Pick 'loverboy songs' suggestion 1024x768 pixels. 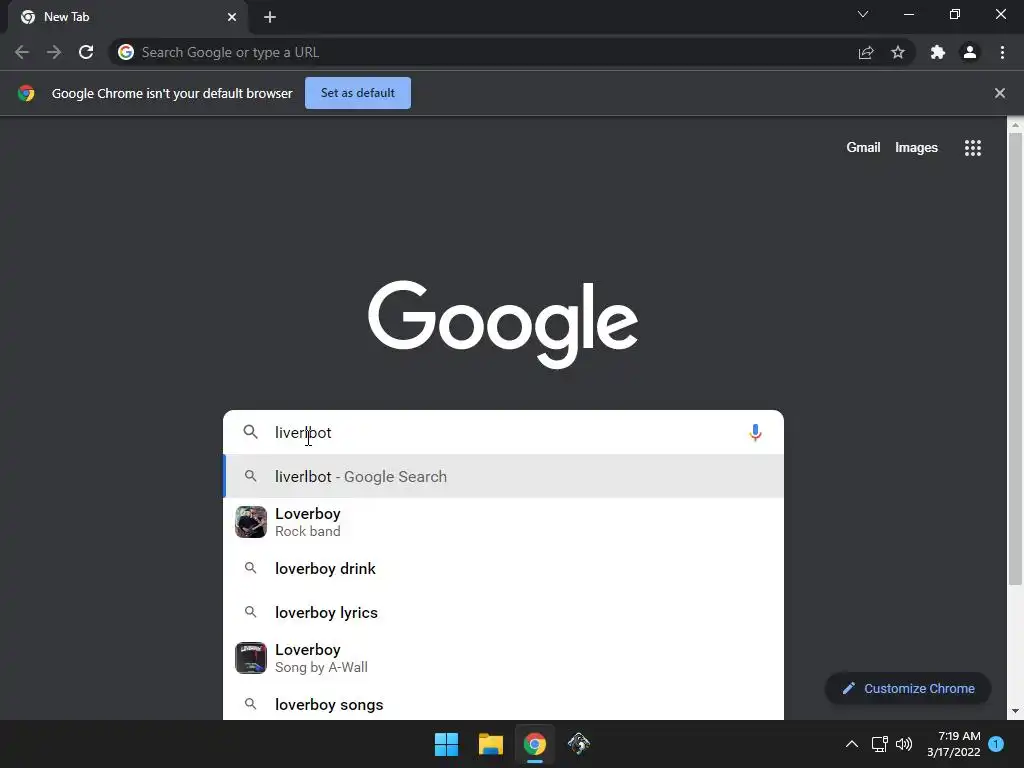(x=503, y=704)
